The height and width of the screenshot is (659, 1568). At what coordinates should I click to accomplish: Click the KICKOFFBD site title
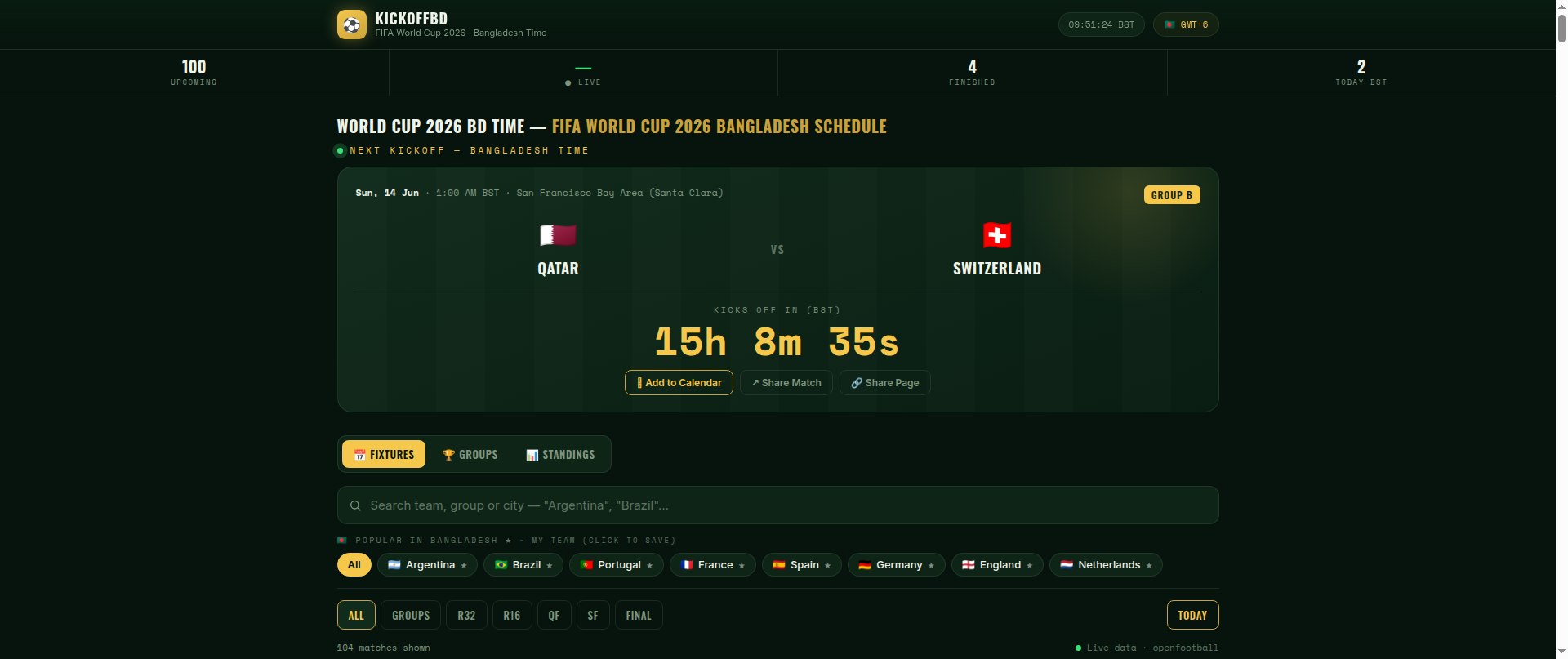[x=412, y=18]
